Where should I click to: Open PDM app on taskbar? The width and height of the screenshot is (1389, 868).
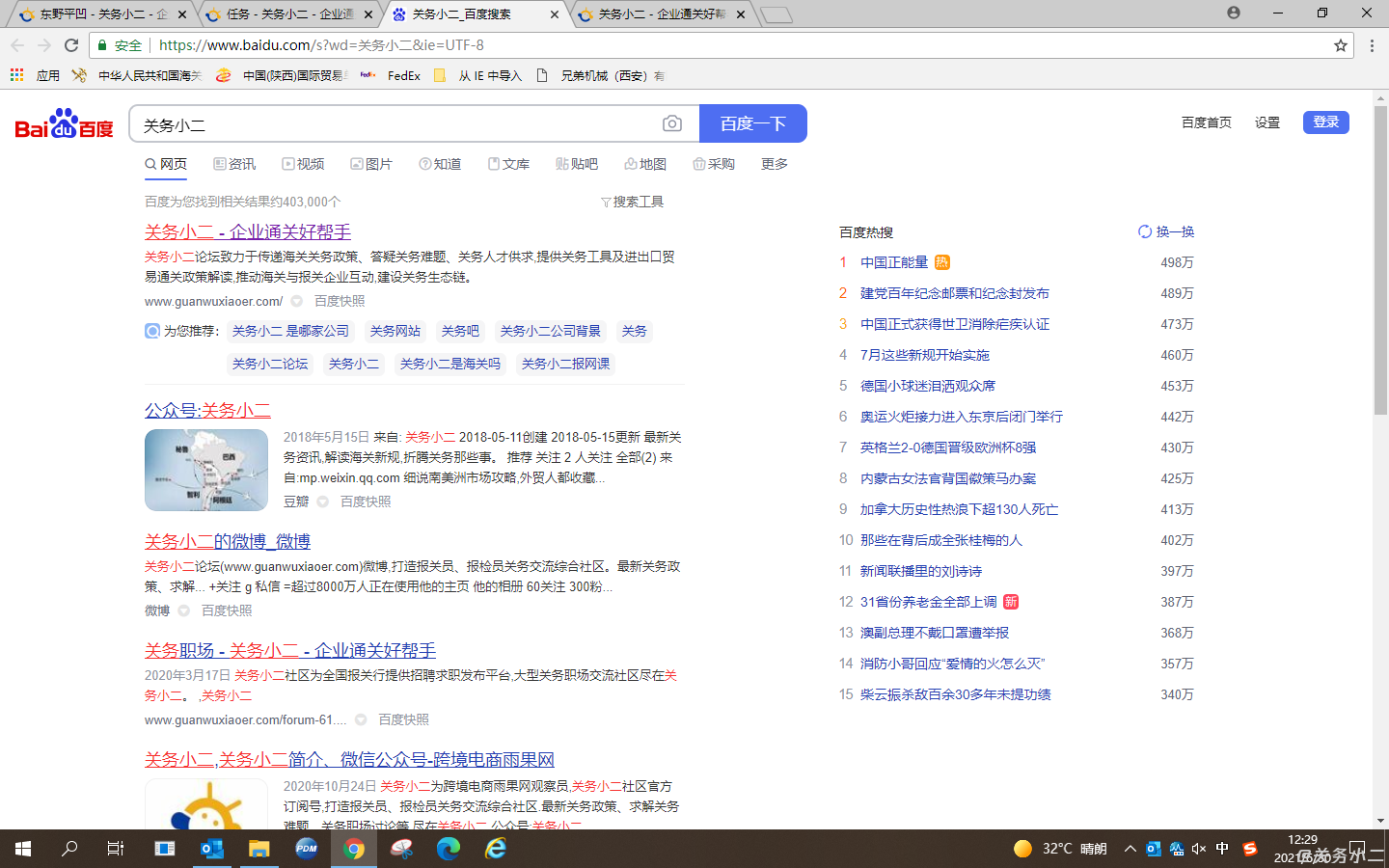(307, 849)
